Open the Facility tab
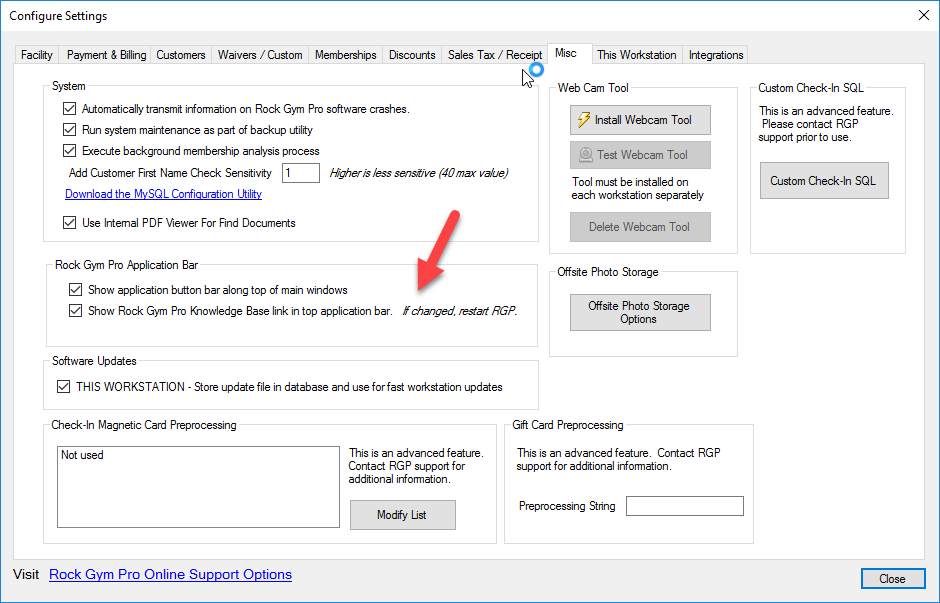 [37, 55]
